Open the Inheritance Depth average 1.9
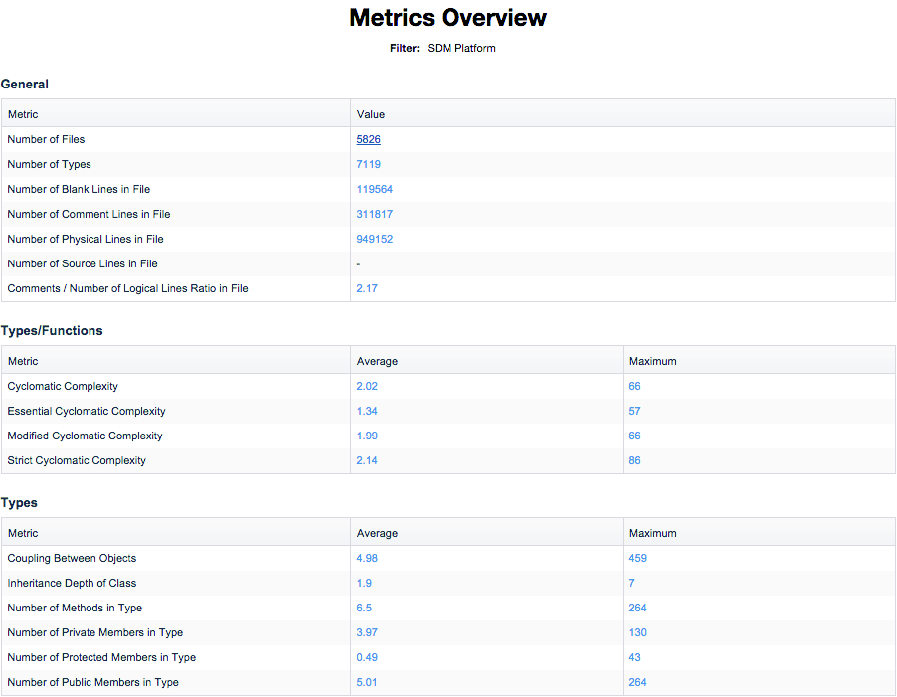This screenshot has height=697, width=897. click(x=364, y=583)
